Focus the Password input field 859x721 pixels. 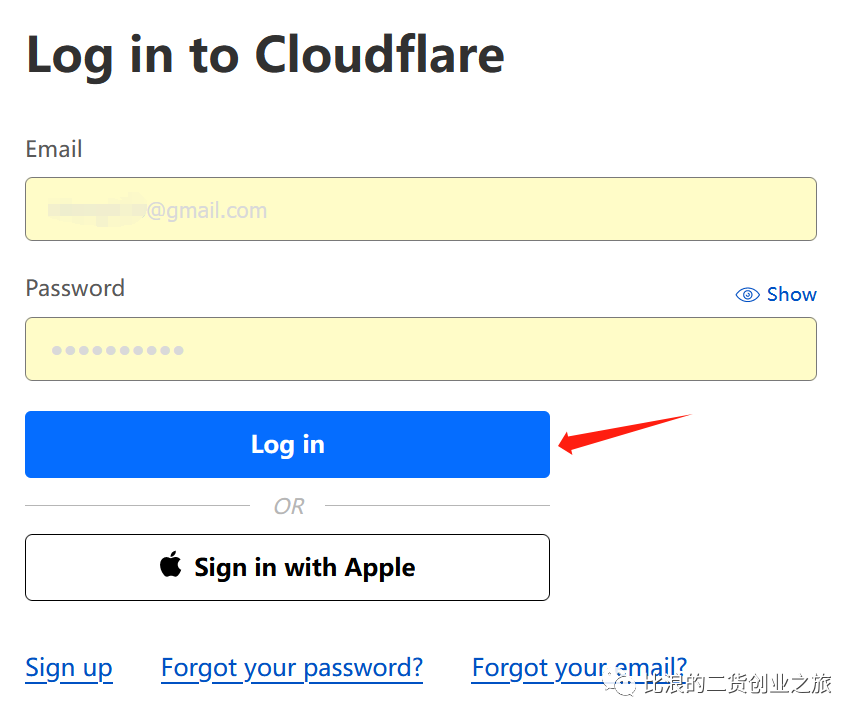click(x=421, y=349)
